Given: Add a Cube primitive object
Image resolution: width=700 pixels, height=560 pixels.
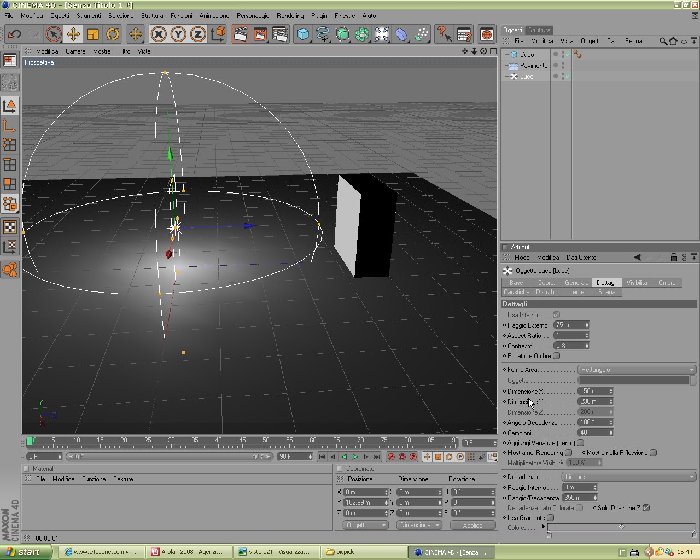Looking at the screenshot, I should tap(303, 34).
